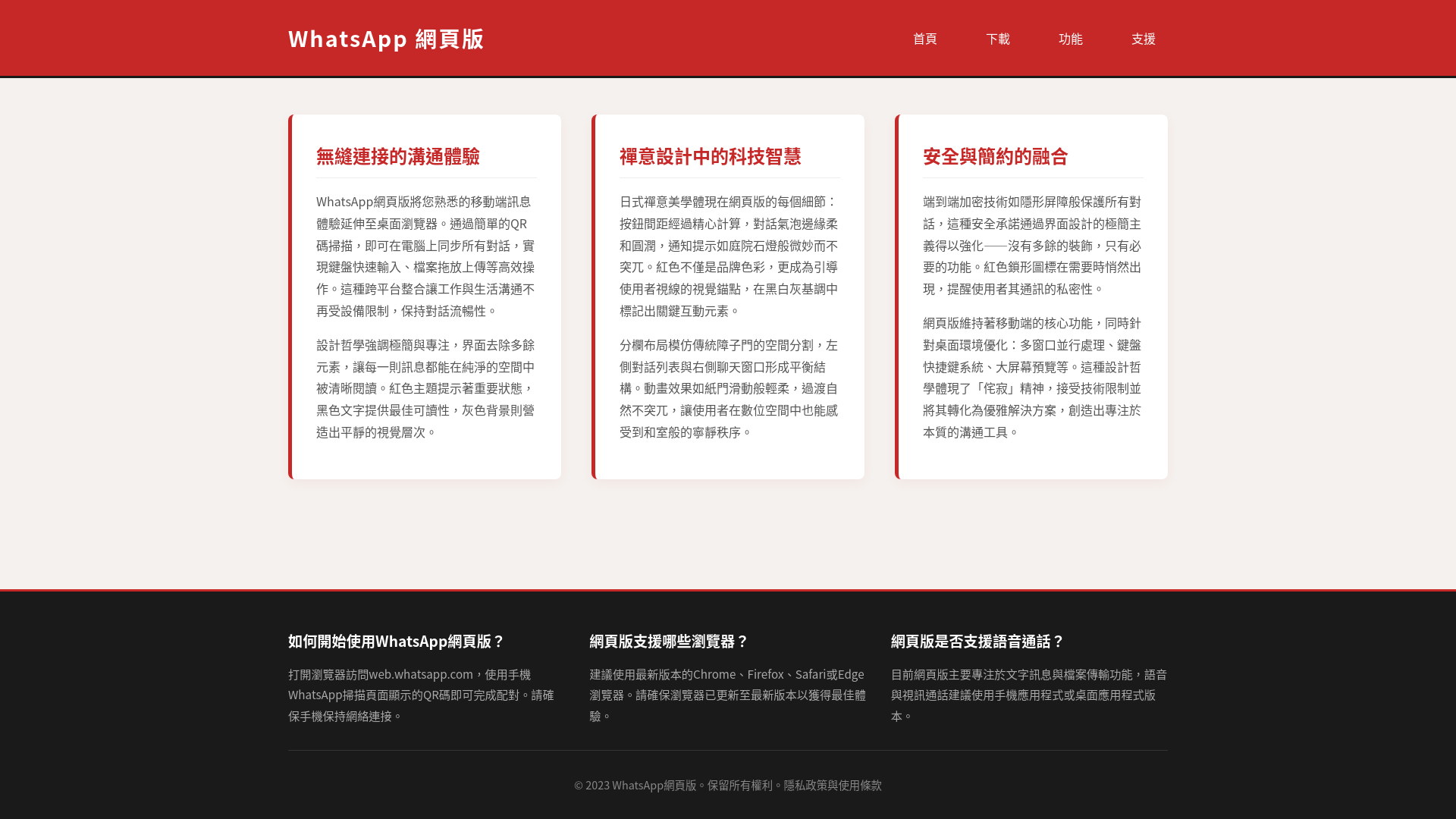Click the answer starting 目前網頁版主要專注

[1029, 695]
